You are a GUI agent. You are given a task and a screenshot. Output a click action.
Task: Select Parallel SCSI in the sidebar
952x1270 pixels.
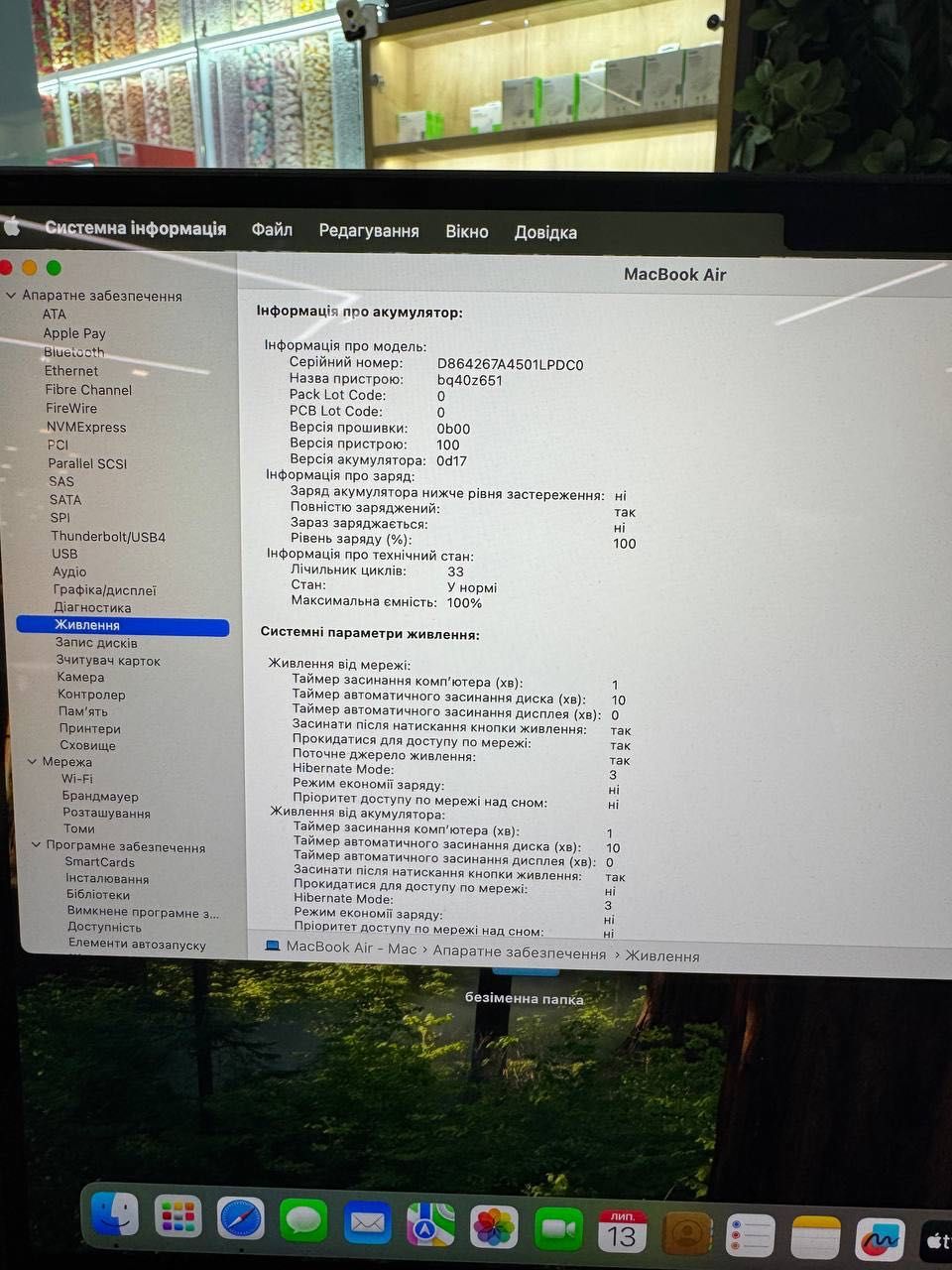tap(87, 463)
